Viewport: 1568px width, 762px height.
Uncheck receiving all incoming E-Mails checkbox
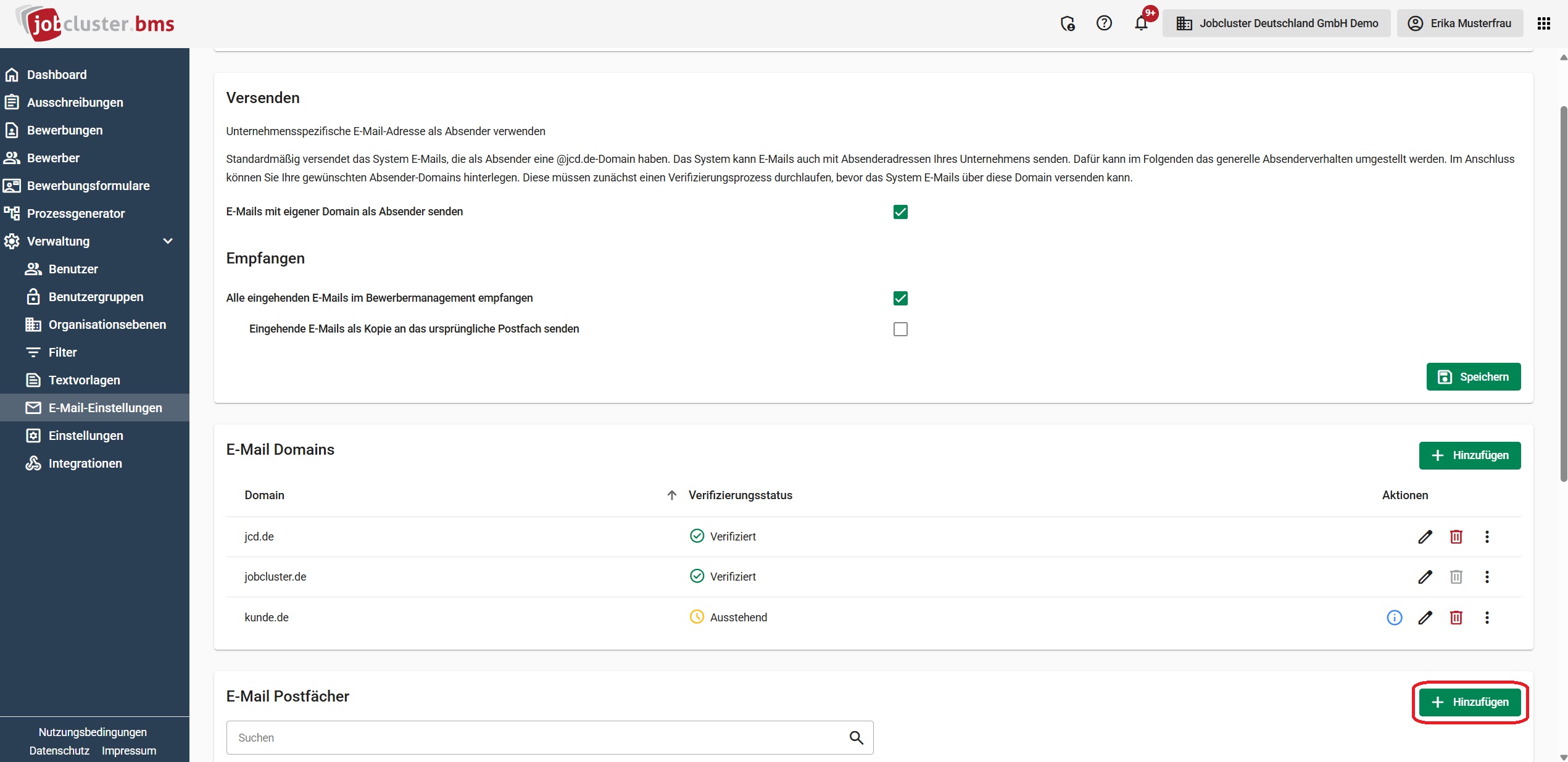(900, 298)
